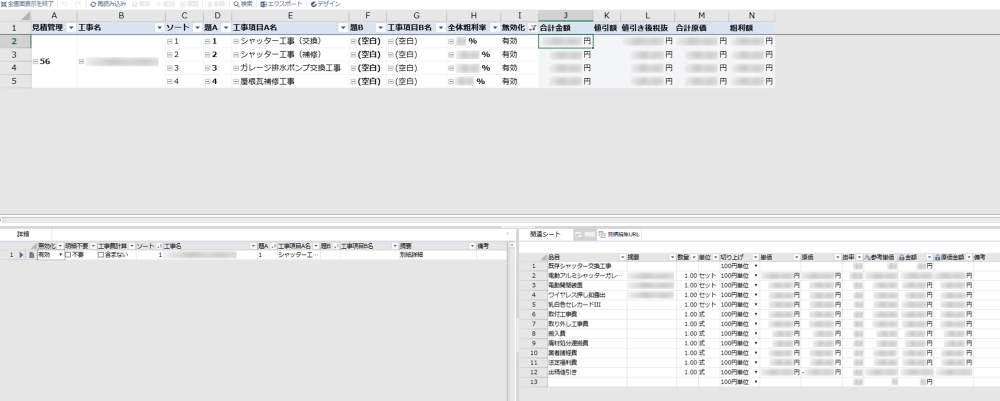
Task: Open the 有効 dropdown in detail row
Action: click(61, 254)
